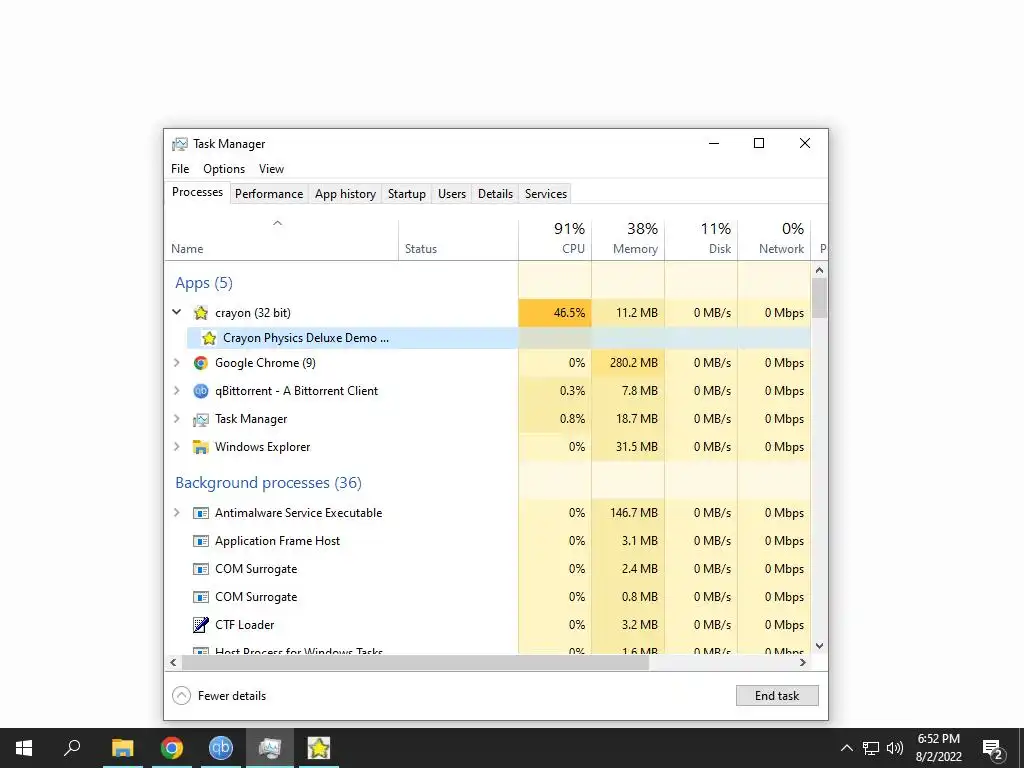Expand the Windows Explorer process group

pos(176,447)
